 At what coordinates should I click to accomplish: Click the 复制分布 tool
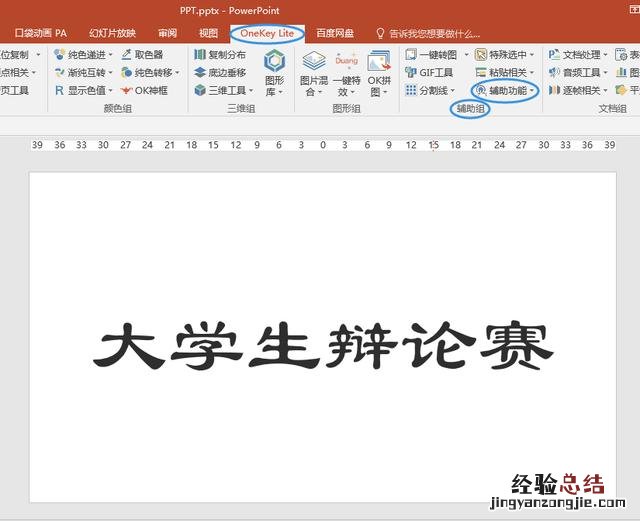(220, 55)
